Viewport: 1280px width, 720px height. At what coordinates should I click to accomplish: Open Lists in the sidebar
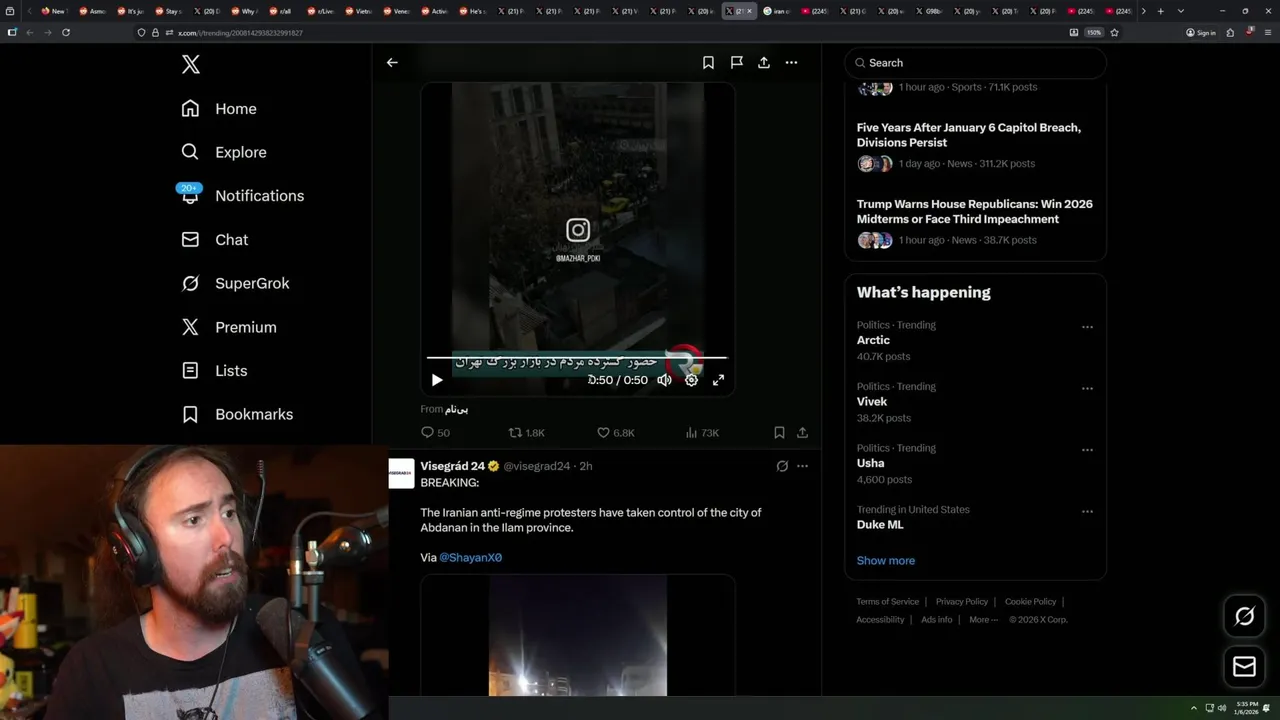point(214,371)
